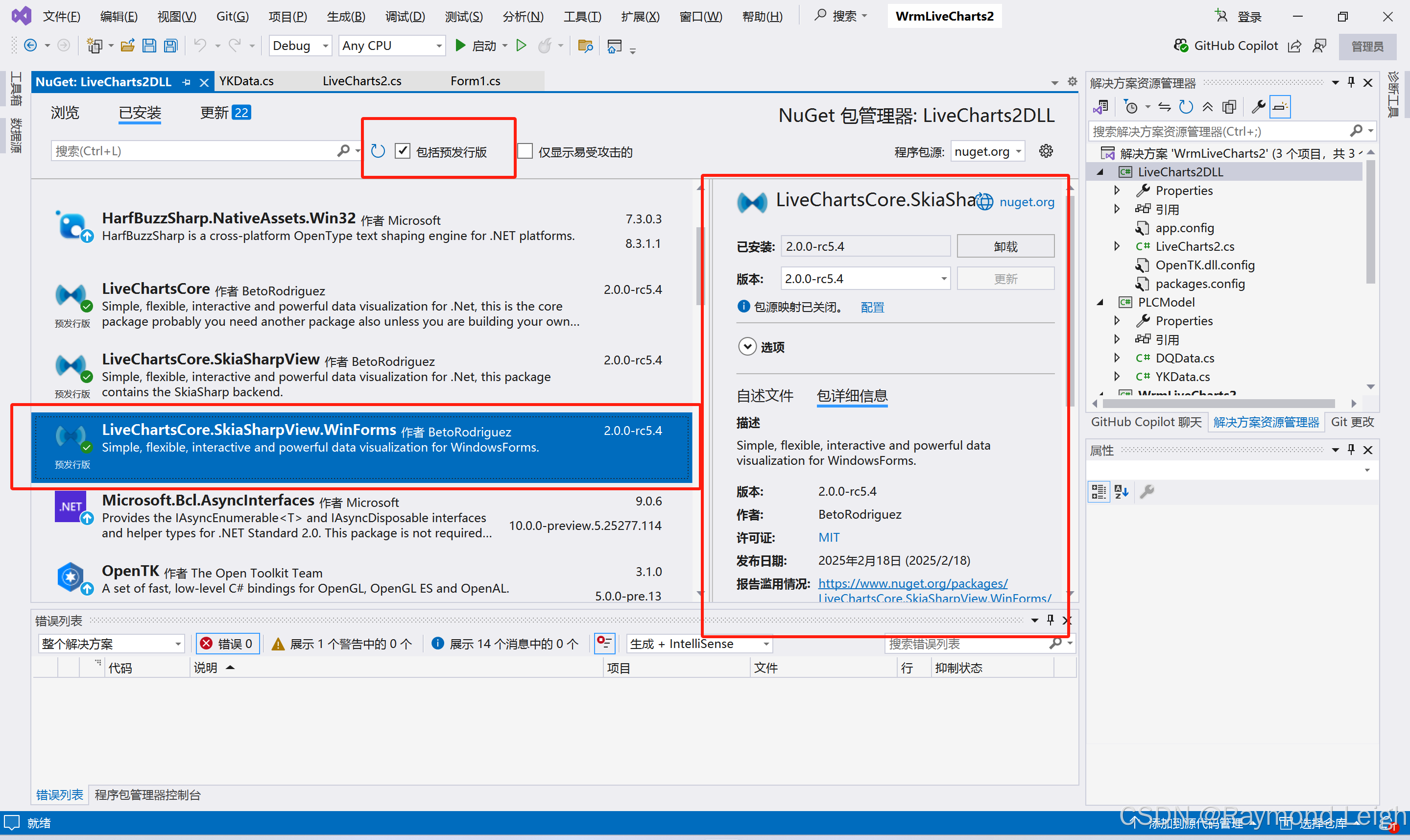This screenshot has height=840, width=1410.
Task: Click the Navigate Backward arrow icon
Action: (x=30, y=46)
